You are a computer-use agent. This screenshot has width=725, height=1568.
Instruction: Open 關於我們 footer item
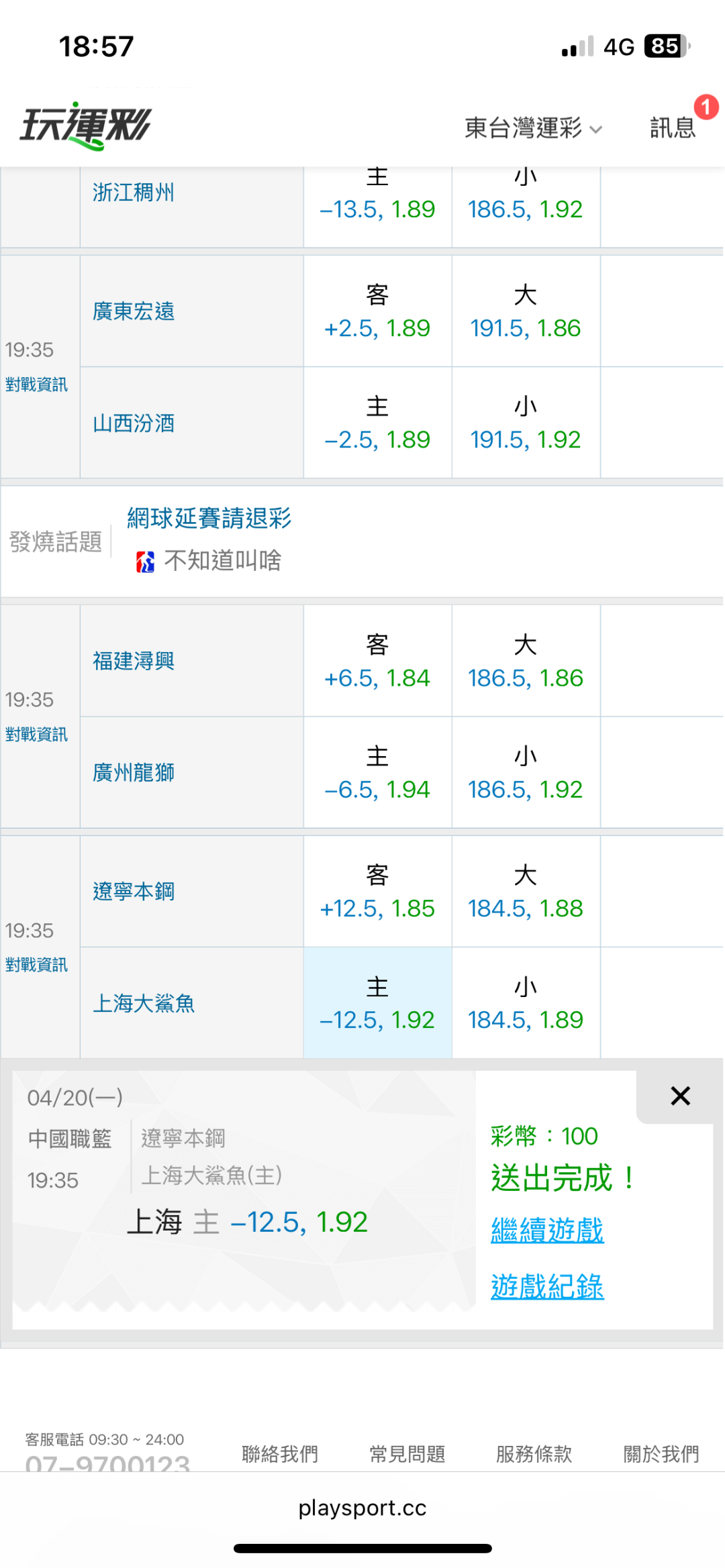point(661,1454)
